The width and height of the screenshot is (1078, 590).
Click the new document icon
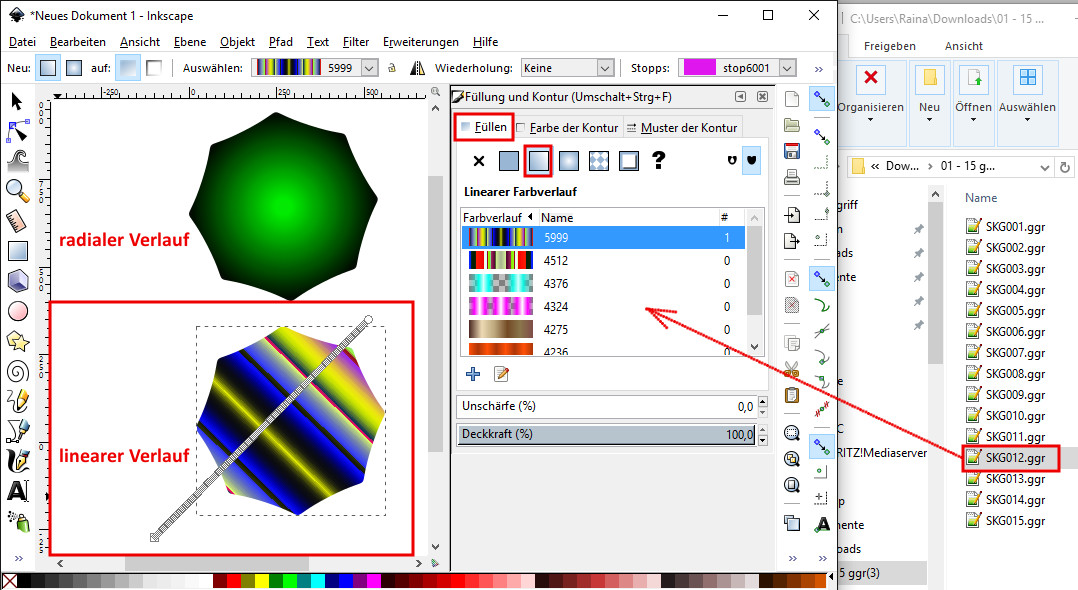click(x=792, y=100)
